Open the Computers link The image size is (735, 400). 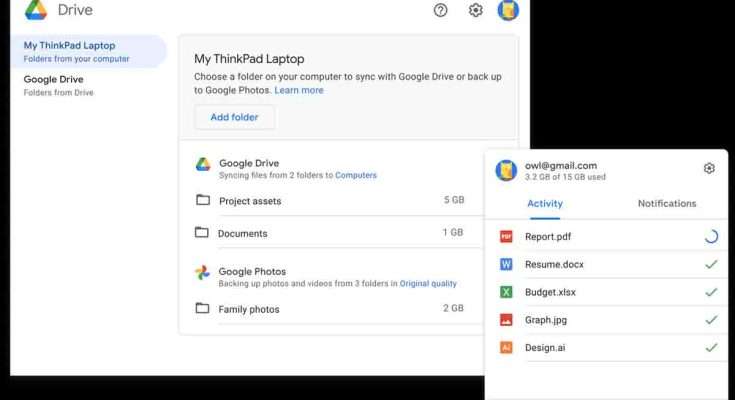pos(356,175)
